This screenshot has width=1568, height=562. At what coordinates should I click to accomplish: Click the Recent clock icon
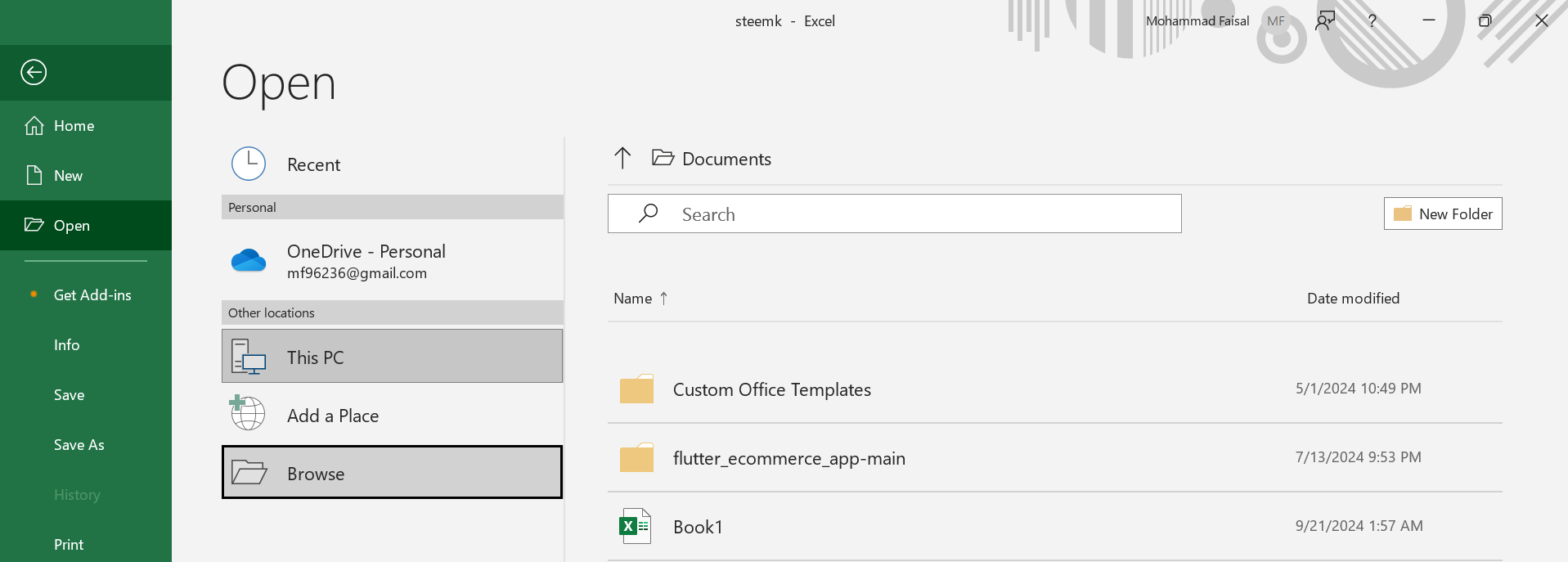249,164
